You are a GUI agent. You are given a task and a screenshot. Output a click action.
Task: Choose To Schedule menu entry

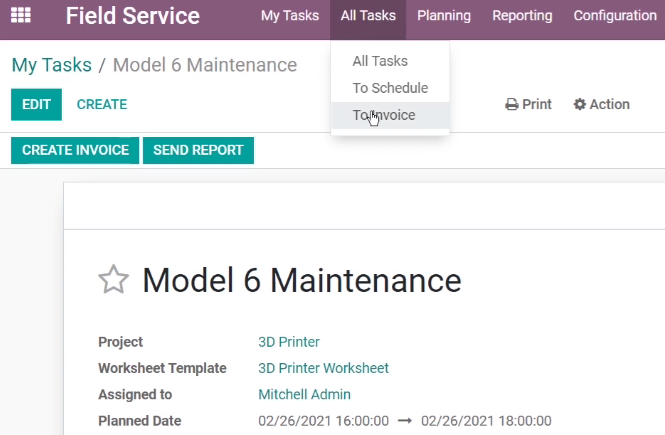point(390,88)
